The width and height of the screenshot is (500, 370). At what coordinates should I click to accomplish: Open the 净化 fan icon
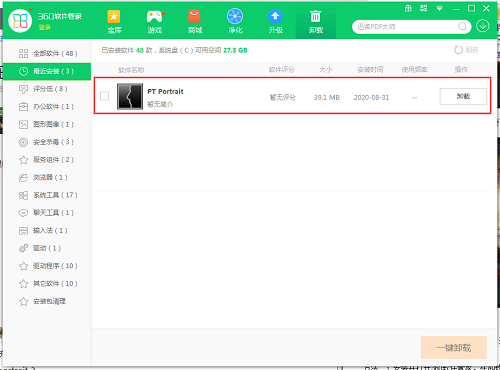click(235, 16)
